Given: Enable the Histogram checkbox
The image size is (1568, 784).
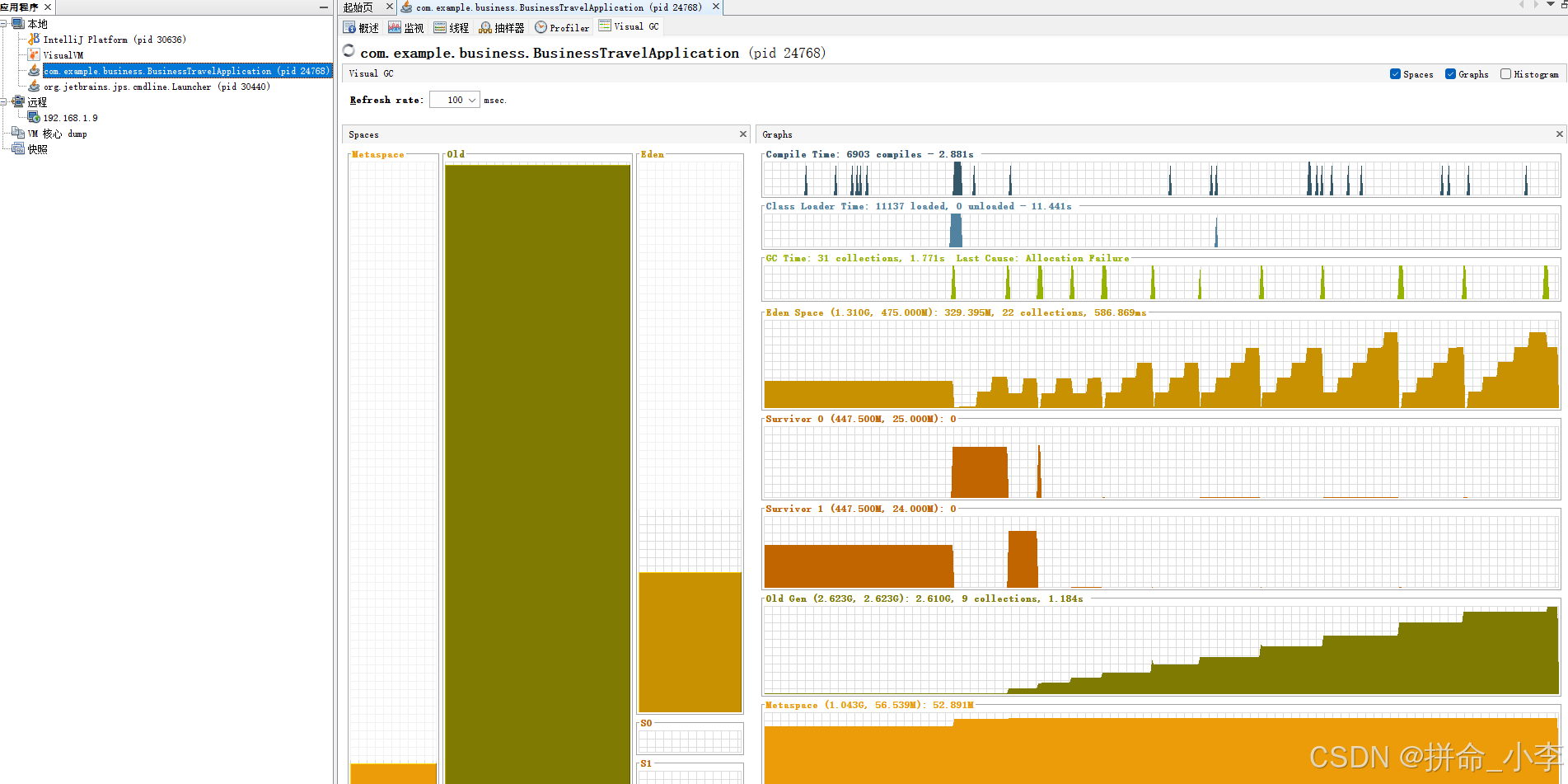Looking at the screenshot, I should click(1505, 74).
